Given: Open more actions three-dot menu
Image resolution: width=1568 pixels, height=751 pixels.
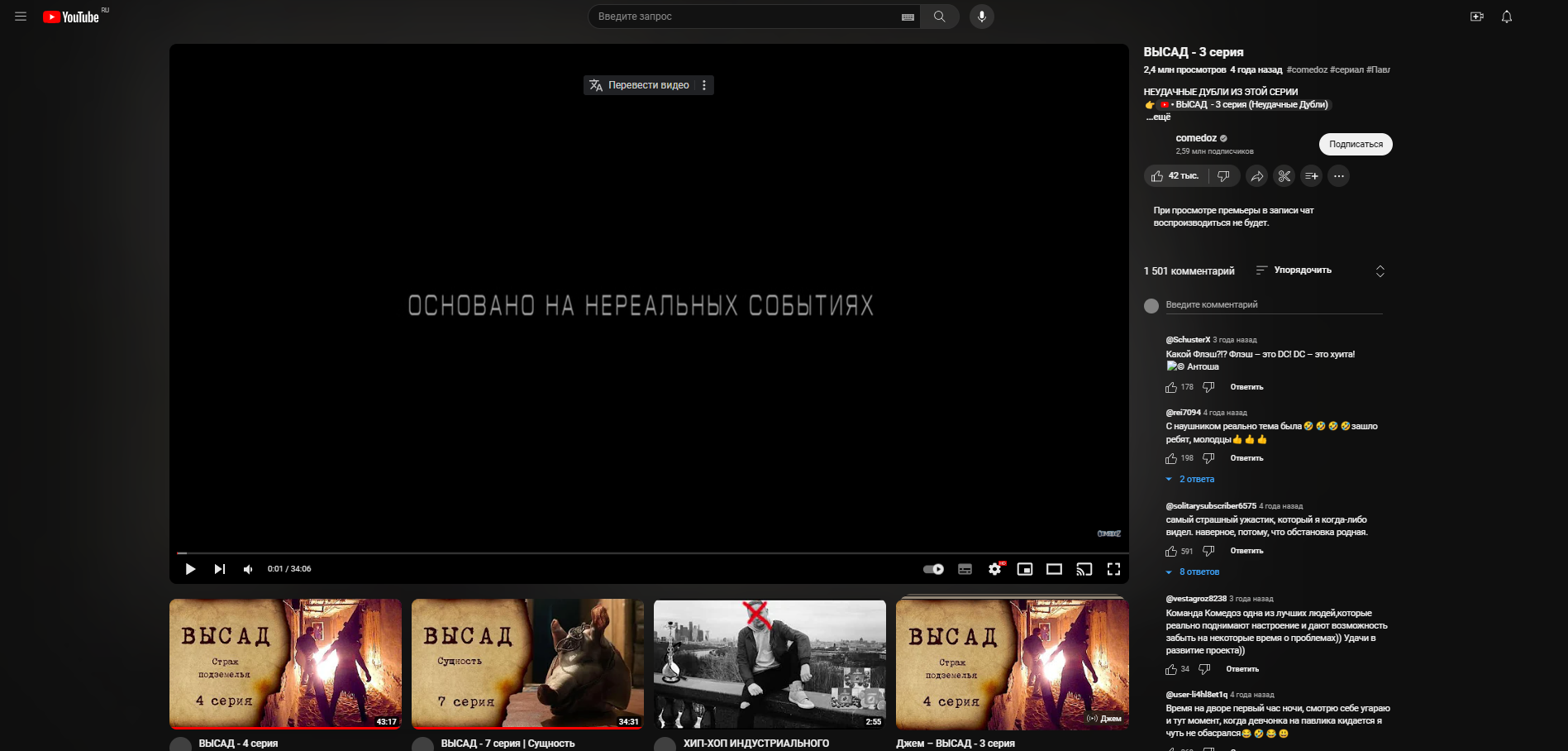Looking at the screenshot, I should (1339, 176).
